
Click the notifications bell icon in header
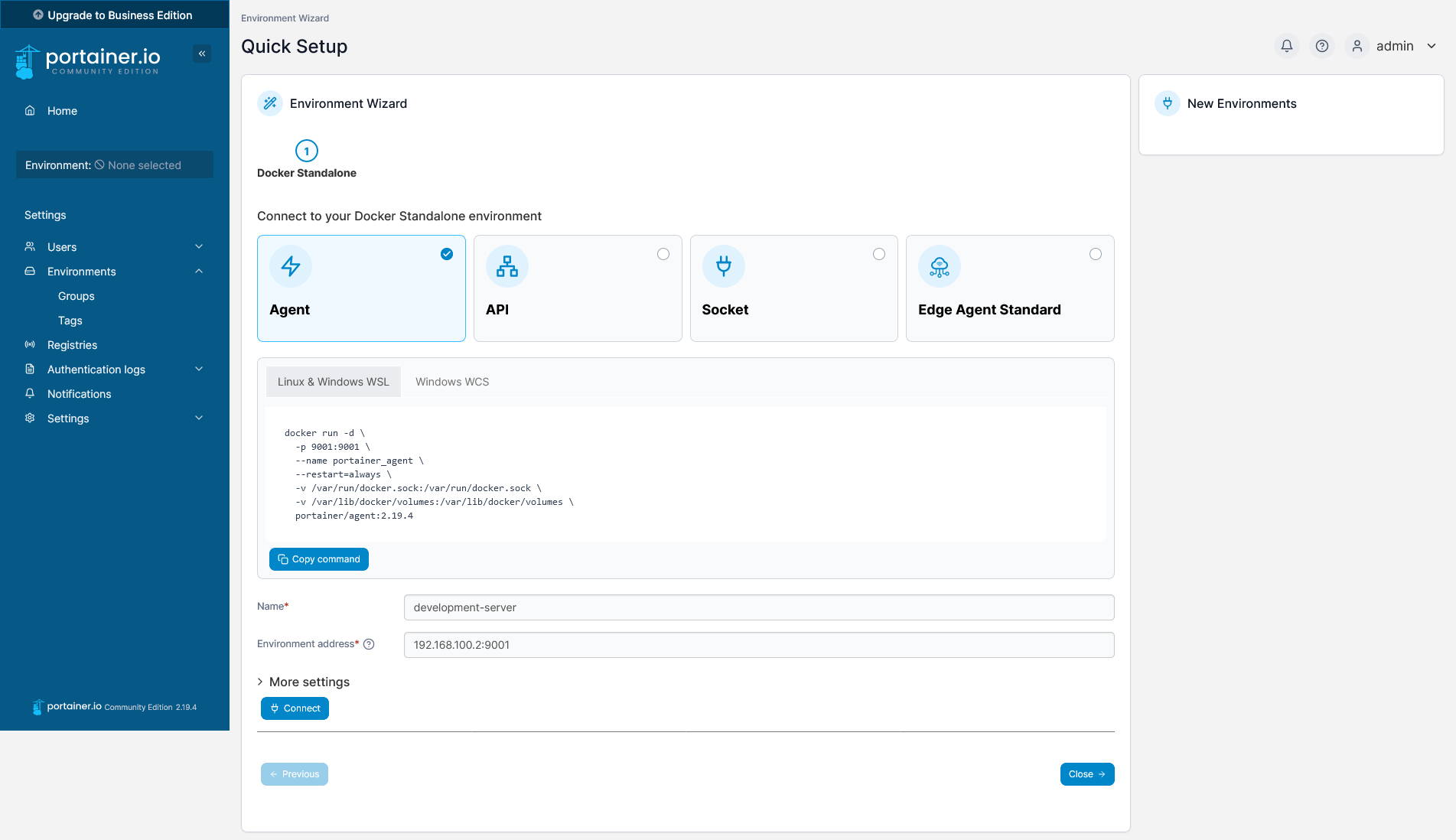click(x=1286, y=46)
